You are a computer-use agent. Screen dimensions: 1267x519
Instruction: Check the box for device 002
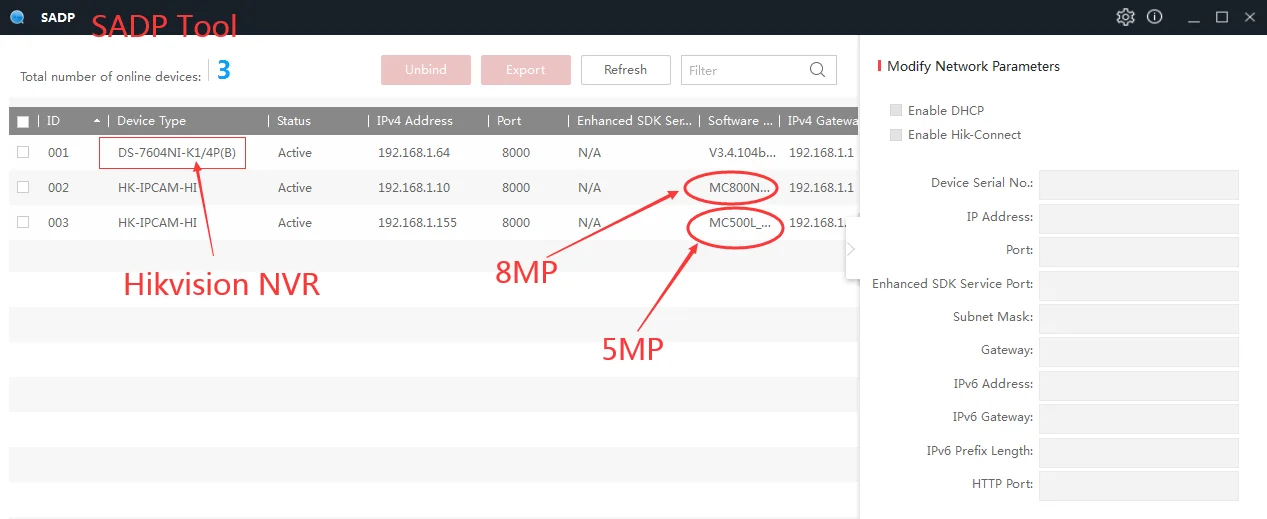(23, 187)
